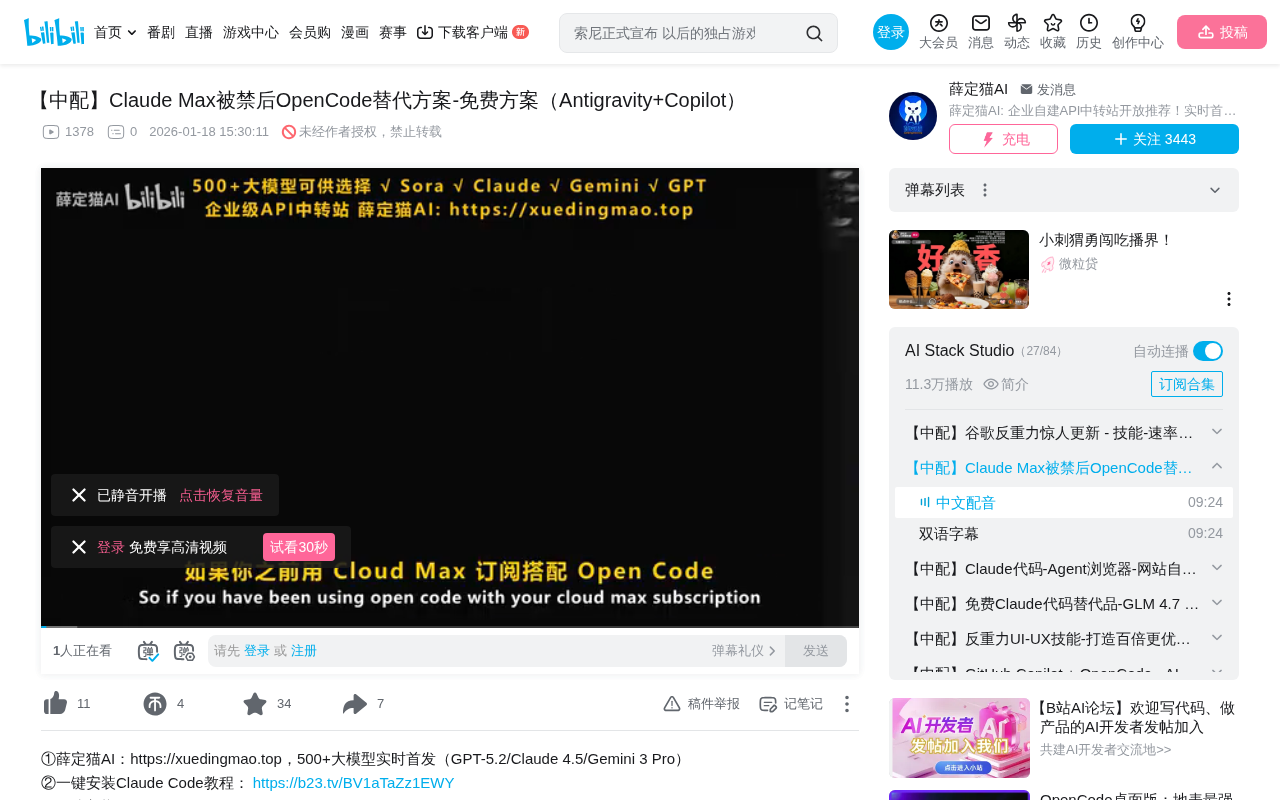The height and width of the screenshot is (800, 1280).
Task: Click the 下载客户端 download icon
Action: (x=425, y=32)
